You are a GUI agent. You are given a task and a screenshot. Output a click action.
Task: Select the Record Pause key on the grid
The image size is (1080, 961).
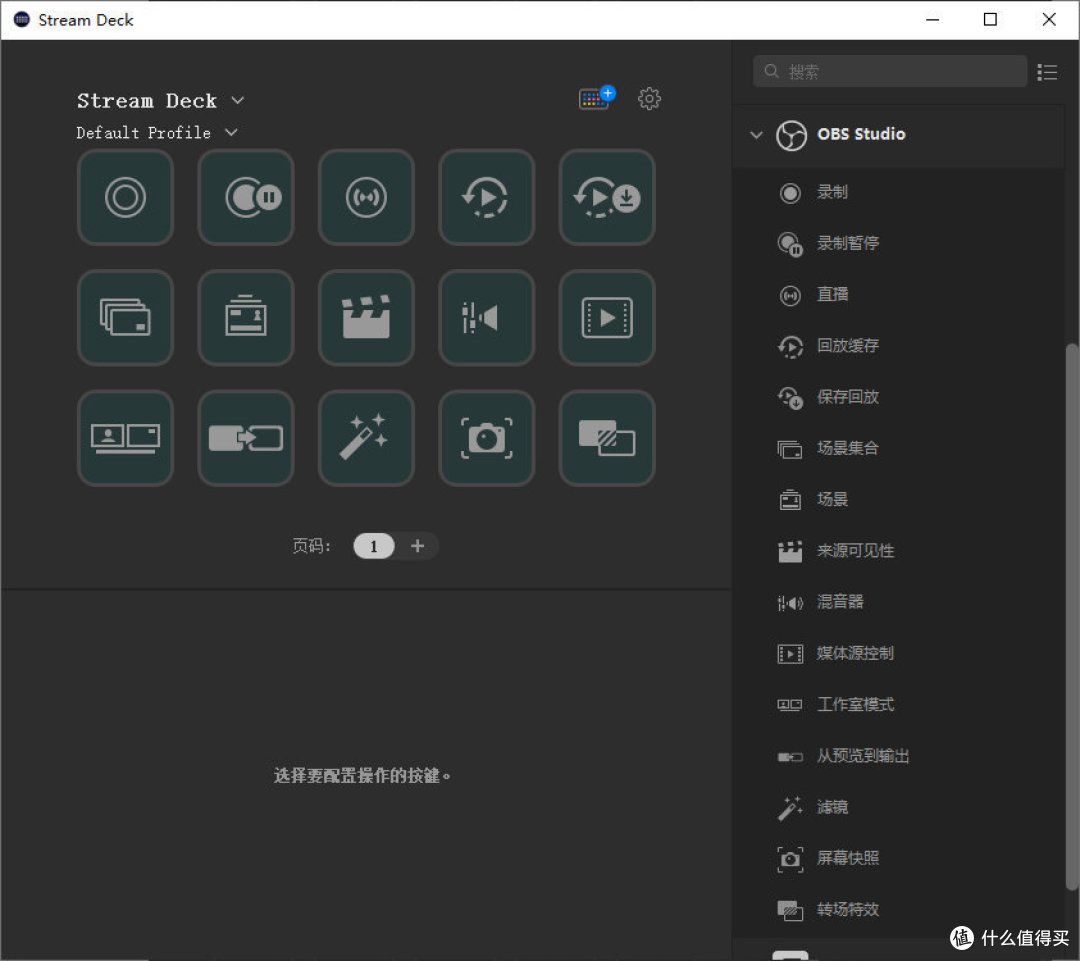[246, 197]
